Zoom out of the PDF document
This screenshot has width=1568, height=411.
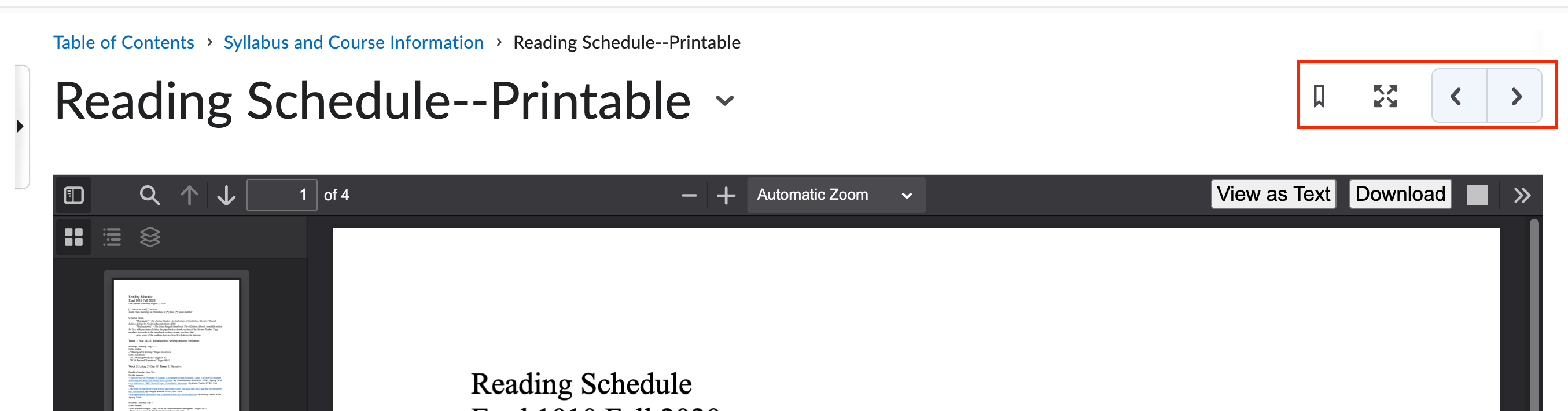689,195
